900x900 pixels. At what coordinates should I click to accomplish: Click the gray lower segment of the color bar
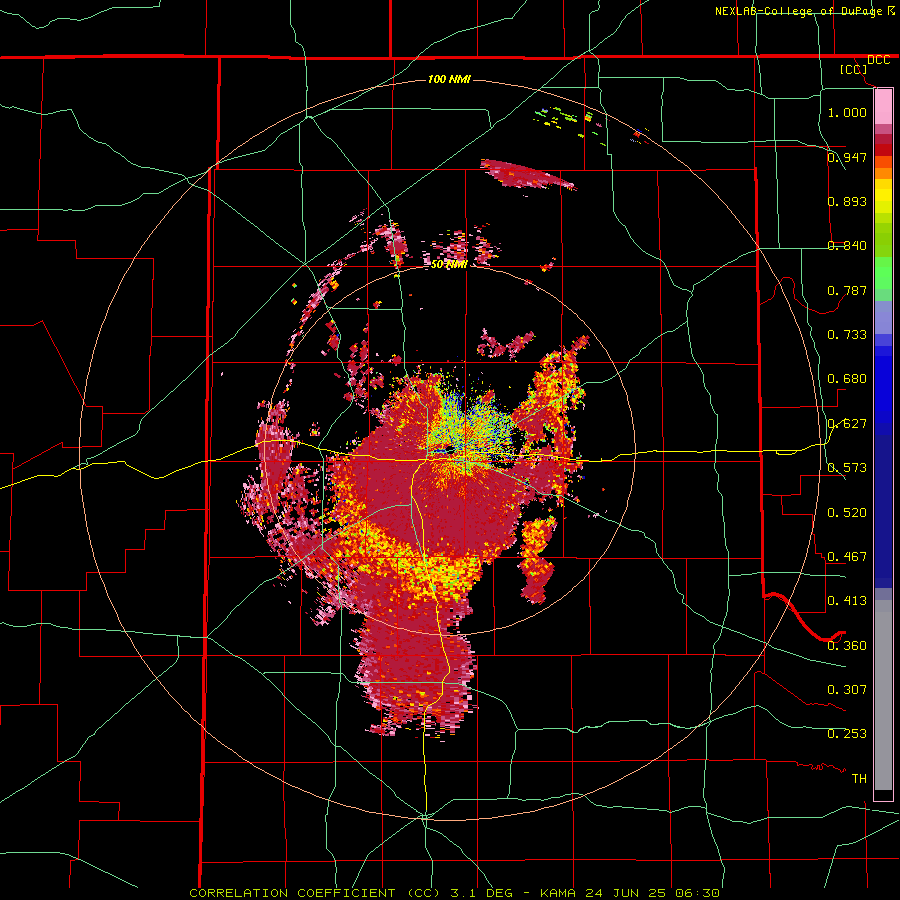pos(883,695)
